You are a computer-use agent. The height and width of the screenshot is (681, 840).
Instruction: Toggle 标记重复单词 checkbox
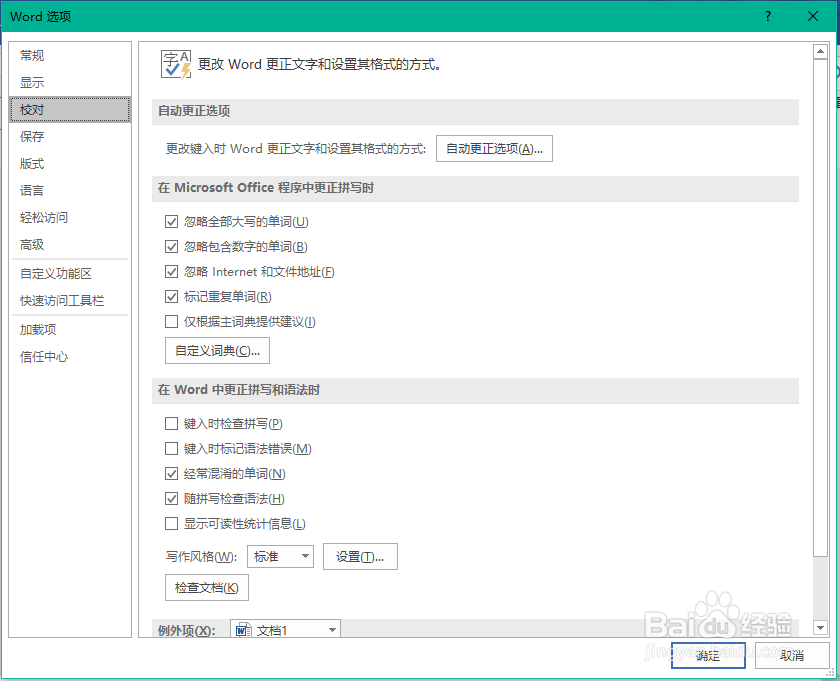[171, 296]
